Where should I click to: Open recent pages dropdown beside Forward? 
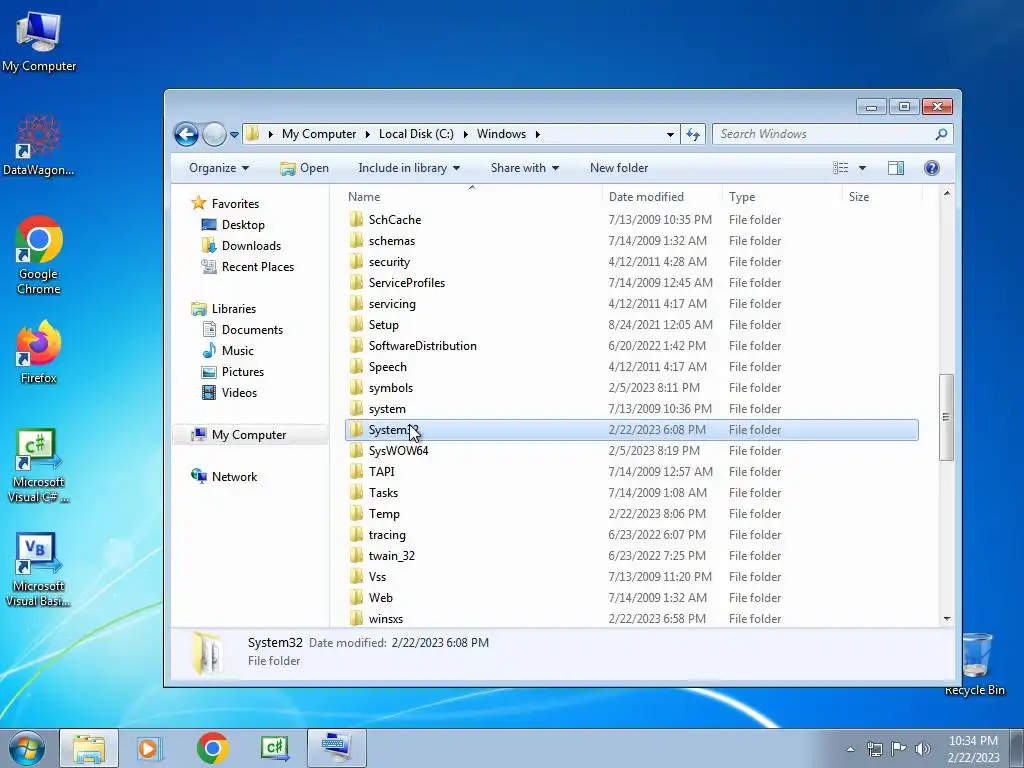click(234, 135)
